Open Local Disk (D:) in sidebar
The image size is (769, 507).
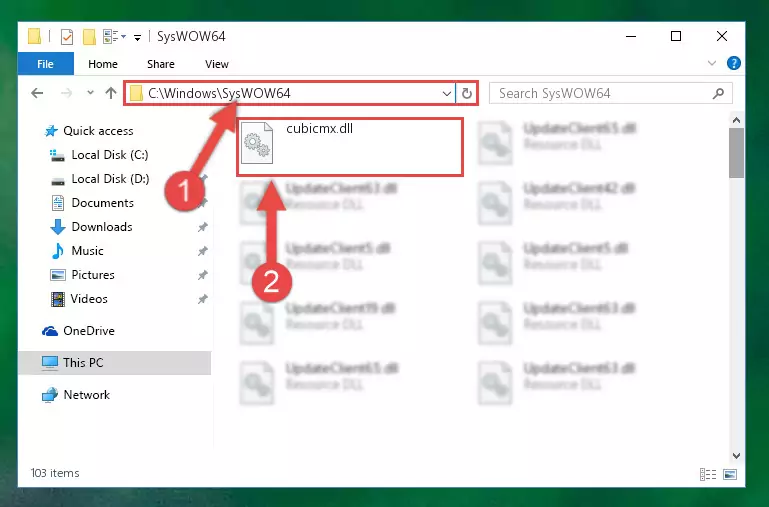pos(110,179)
